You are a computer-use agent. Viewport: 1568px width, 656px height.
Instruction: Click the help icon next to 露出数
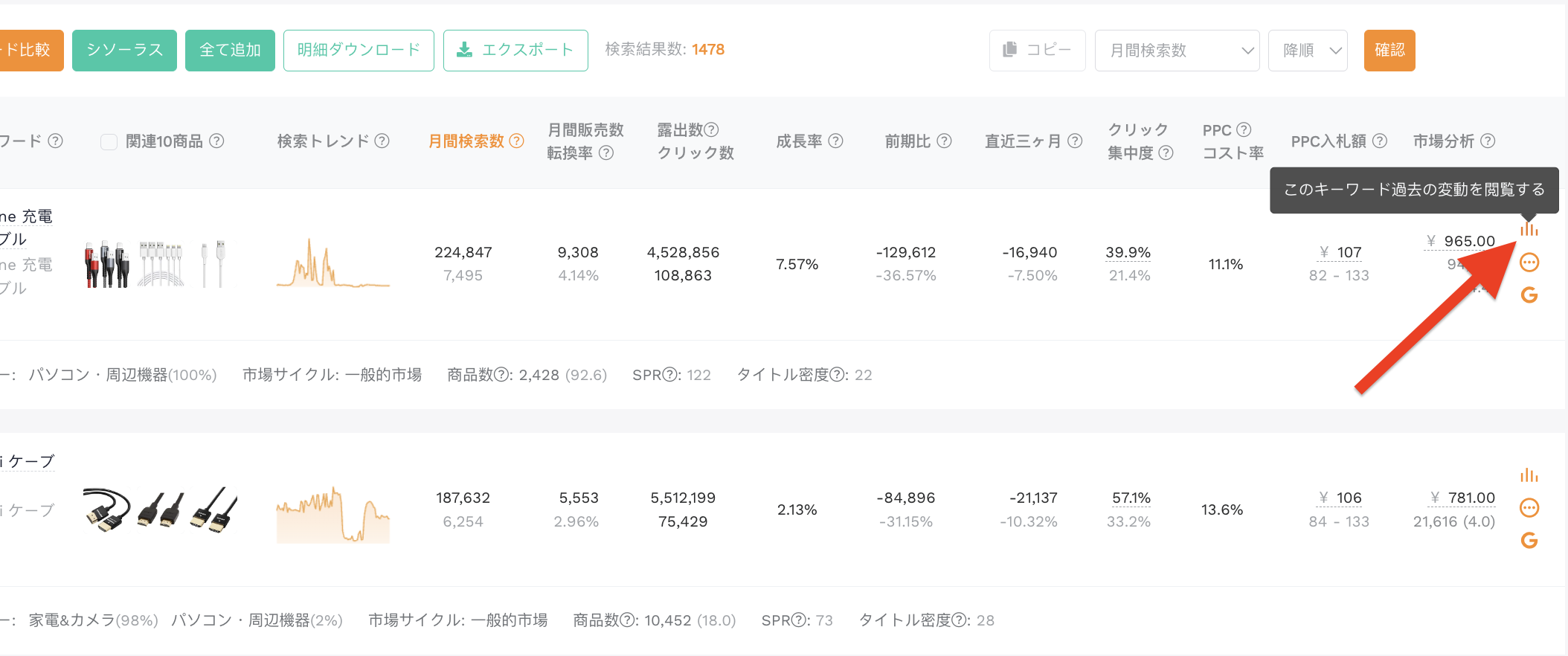711,129
